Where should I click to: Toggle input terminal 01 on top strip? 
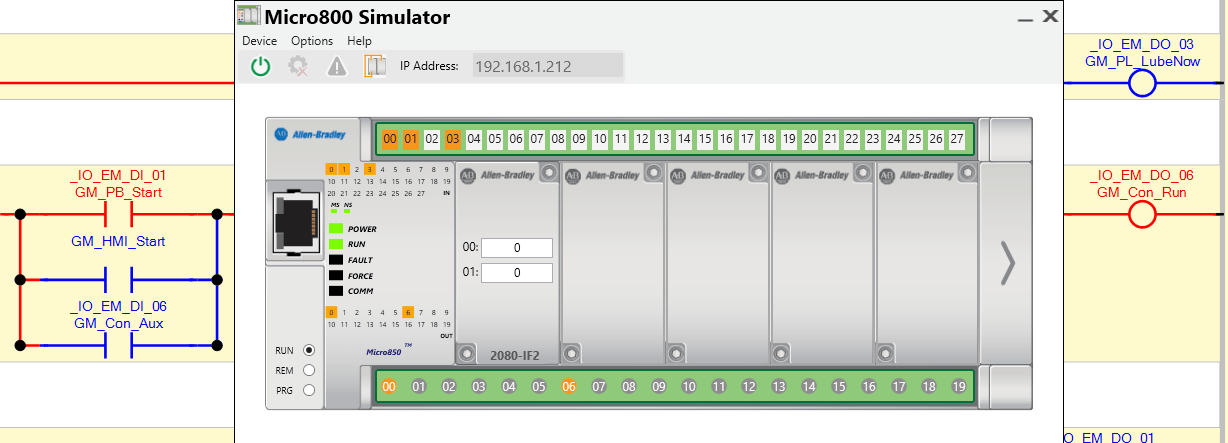pyautogui.click(x=411, y=138)
